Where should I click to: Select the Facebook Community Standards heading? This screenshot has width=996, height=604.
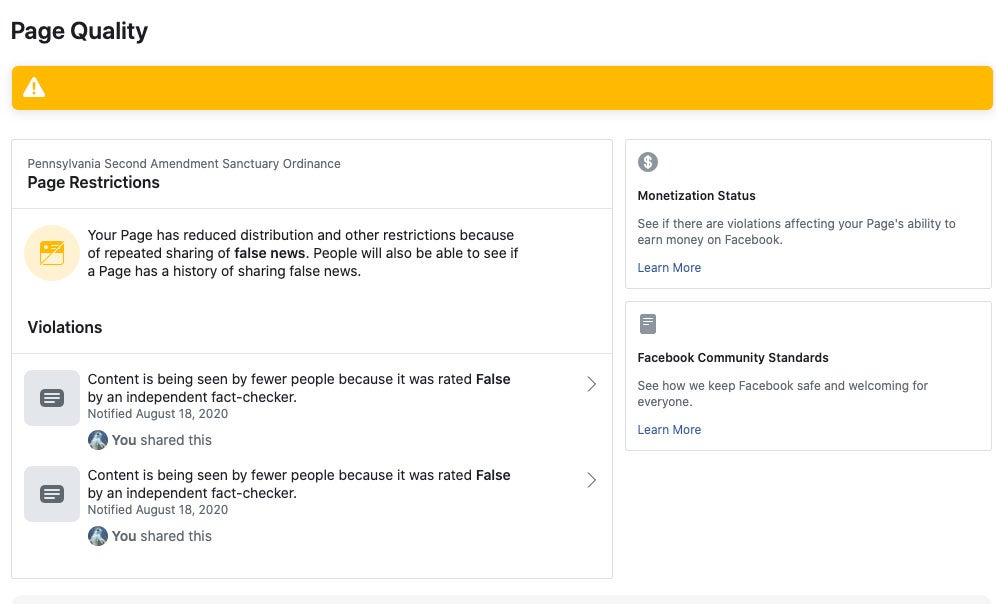733,358
